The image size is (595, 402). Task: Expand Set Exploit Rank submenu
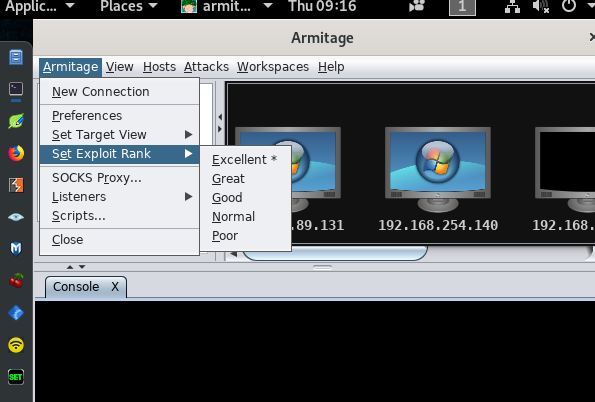(120, 154)
